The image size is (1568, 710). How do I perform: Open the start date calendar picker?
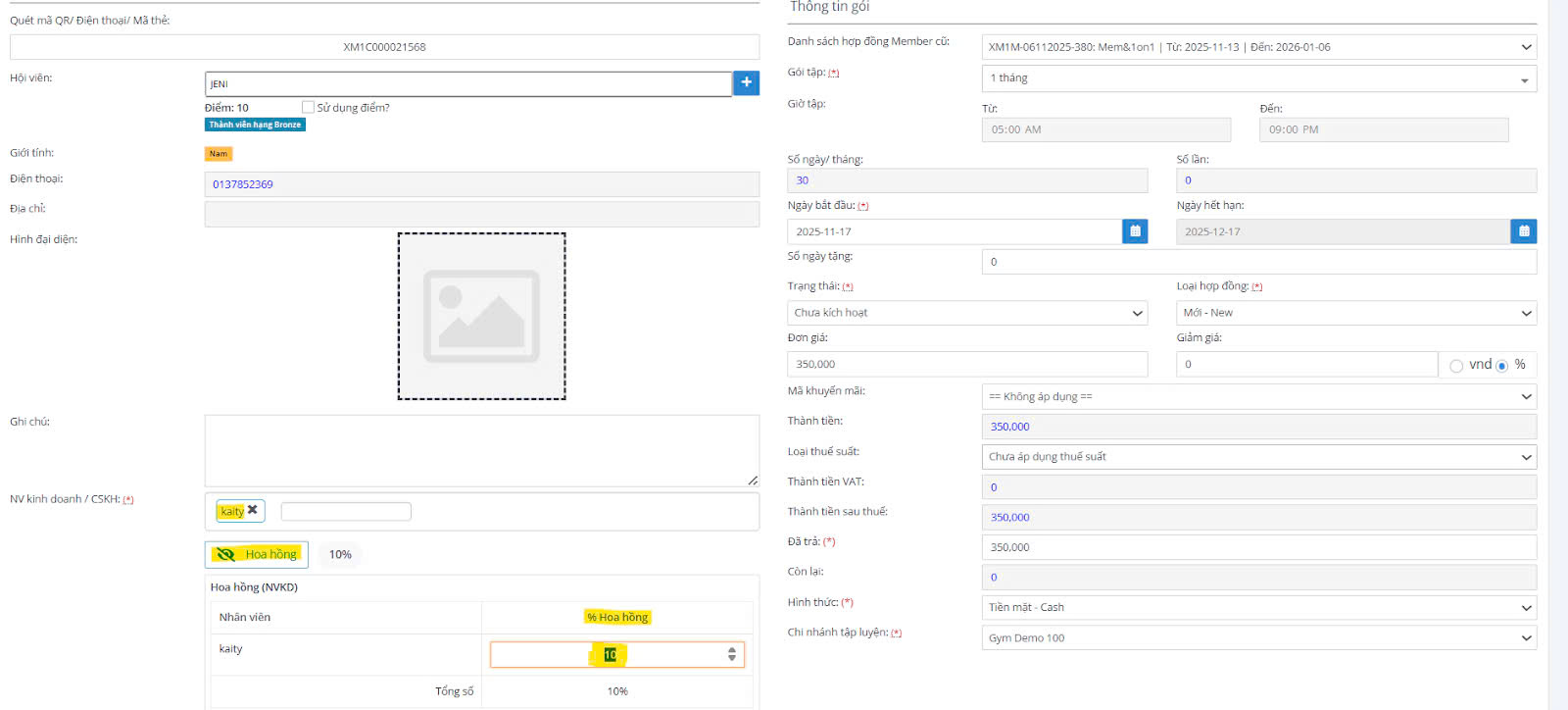[x=1135, y=231]
